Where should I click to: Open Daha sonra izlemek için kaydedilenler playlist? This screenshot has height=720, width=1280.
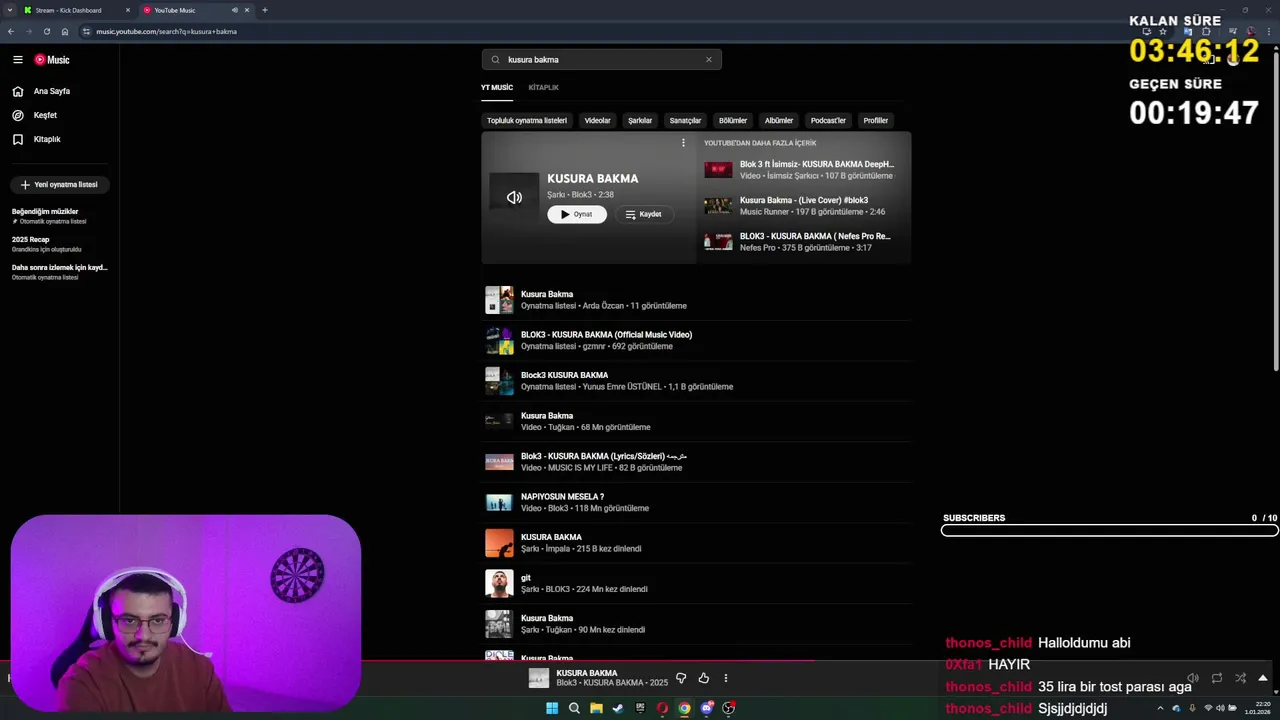point(59,272)
